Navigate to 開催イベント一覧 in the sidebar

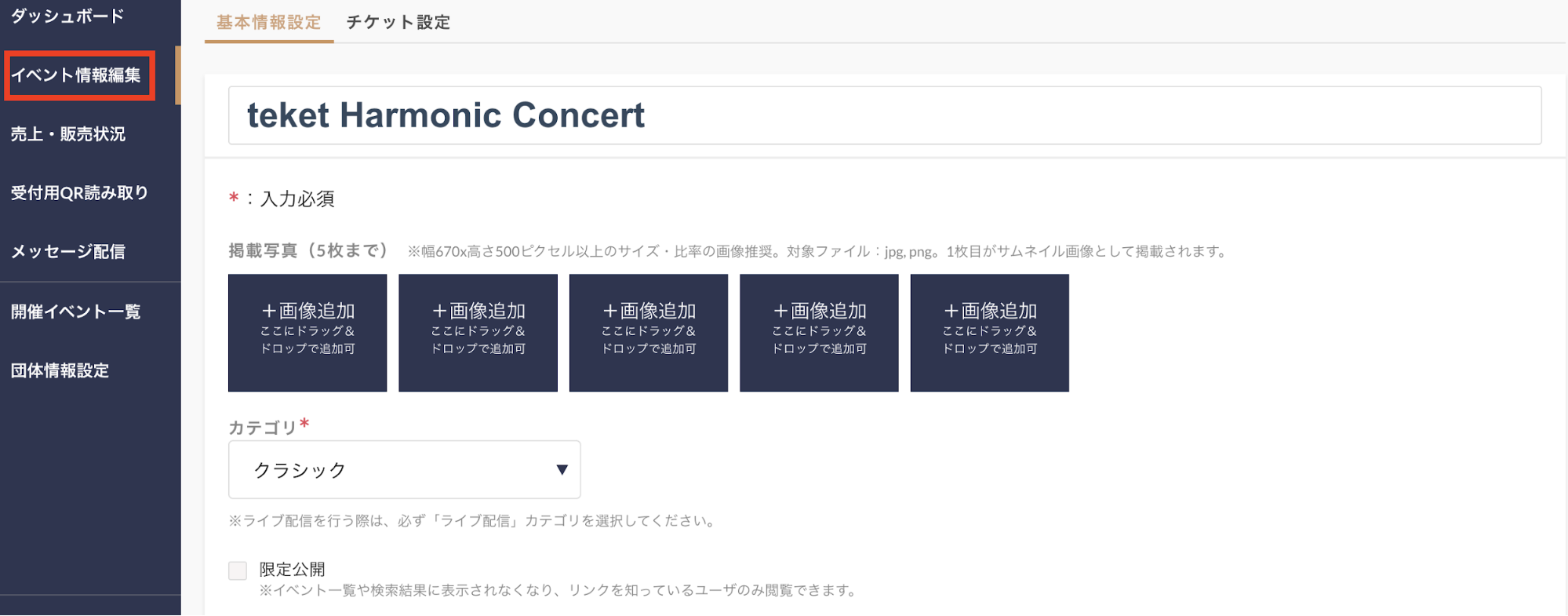tap(76, 312)
